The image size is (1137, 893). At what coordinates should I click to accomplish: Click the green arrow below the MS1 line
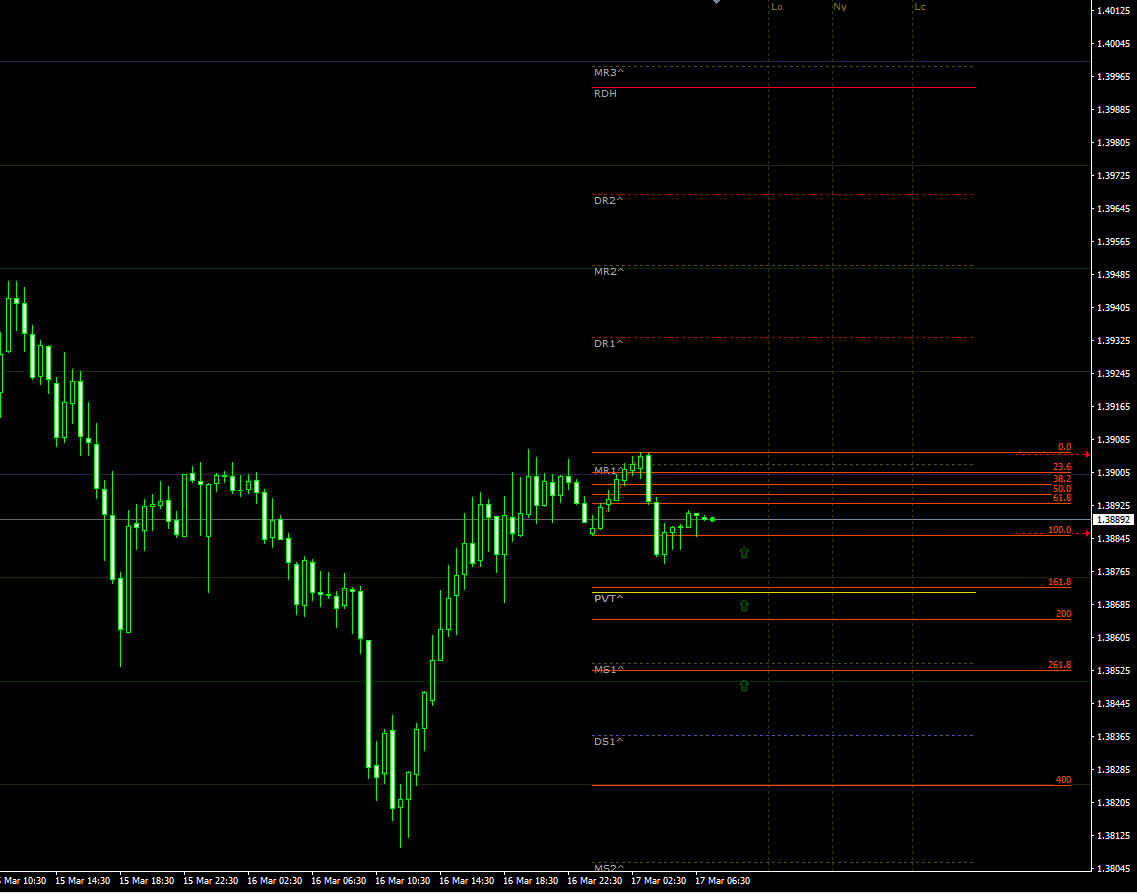743,685
